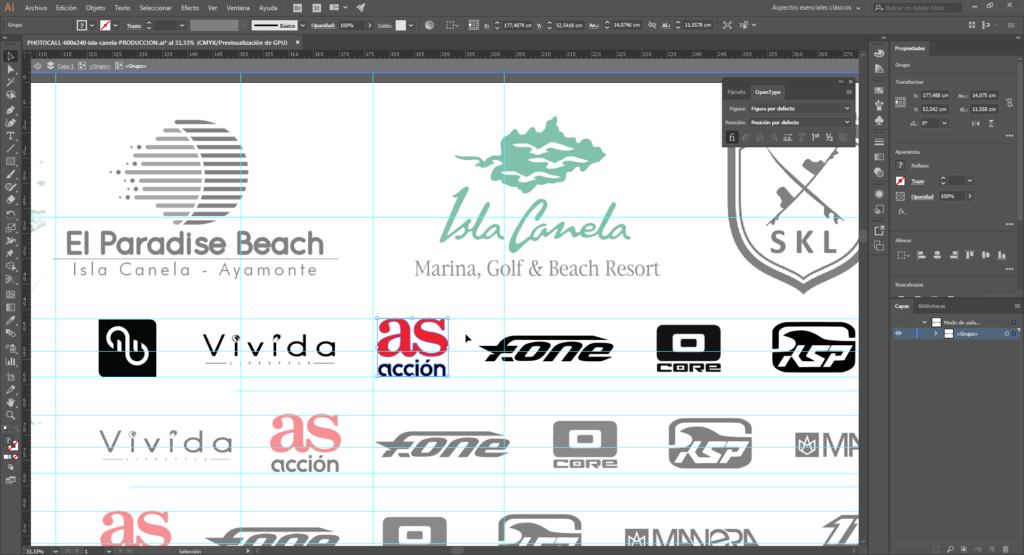Select the Rectangle tool
The image size is (1024, 555).
(x=10, y=161)
